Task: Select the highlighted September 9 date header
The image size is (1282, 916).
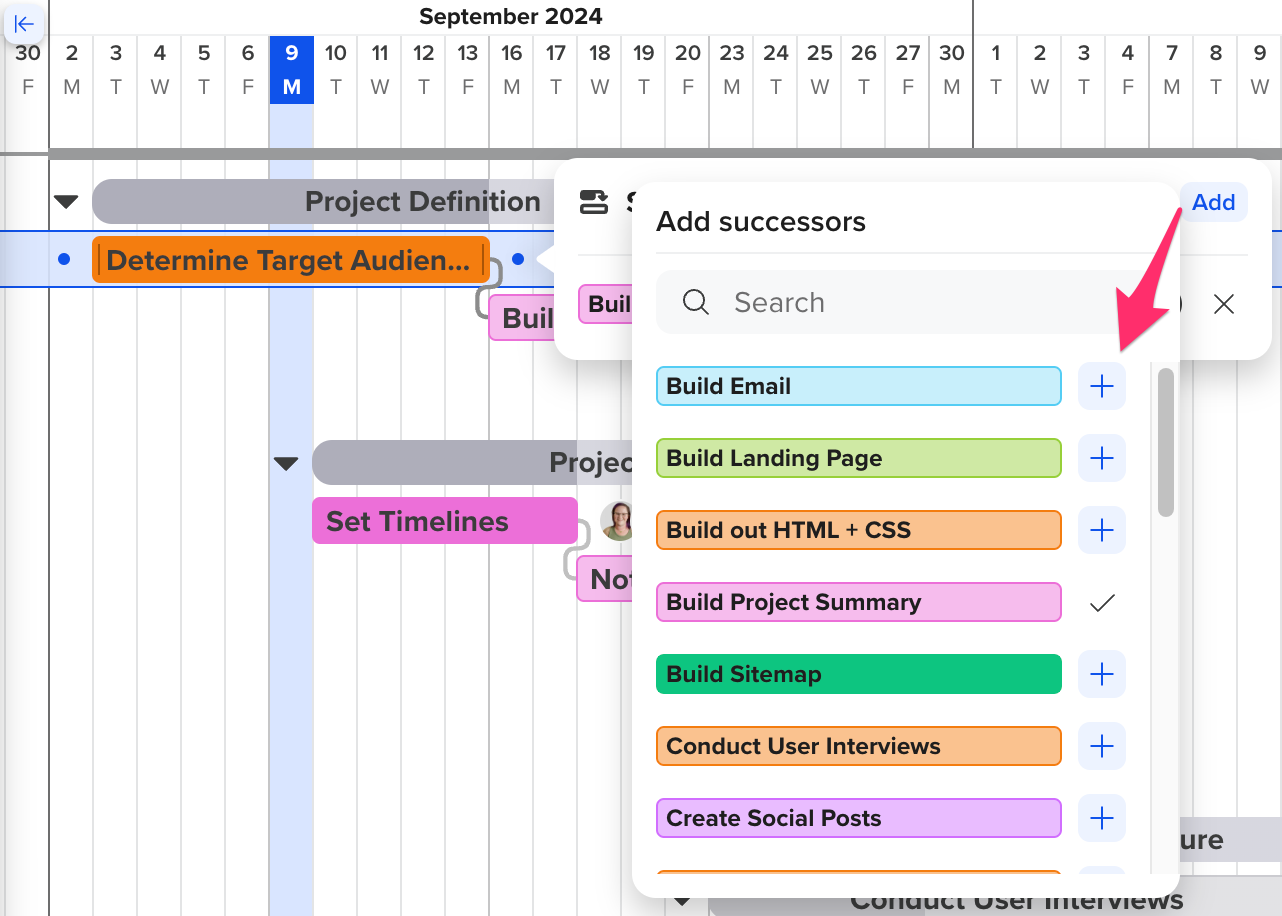Action: coord(291,70)
